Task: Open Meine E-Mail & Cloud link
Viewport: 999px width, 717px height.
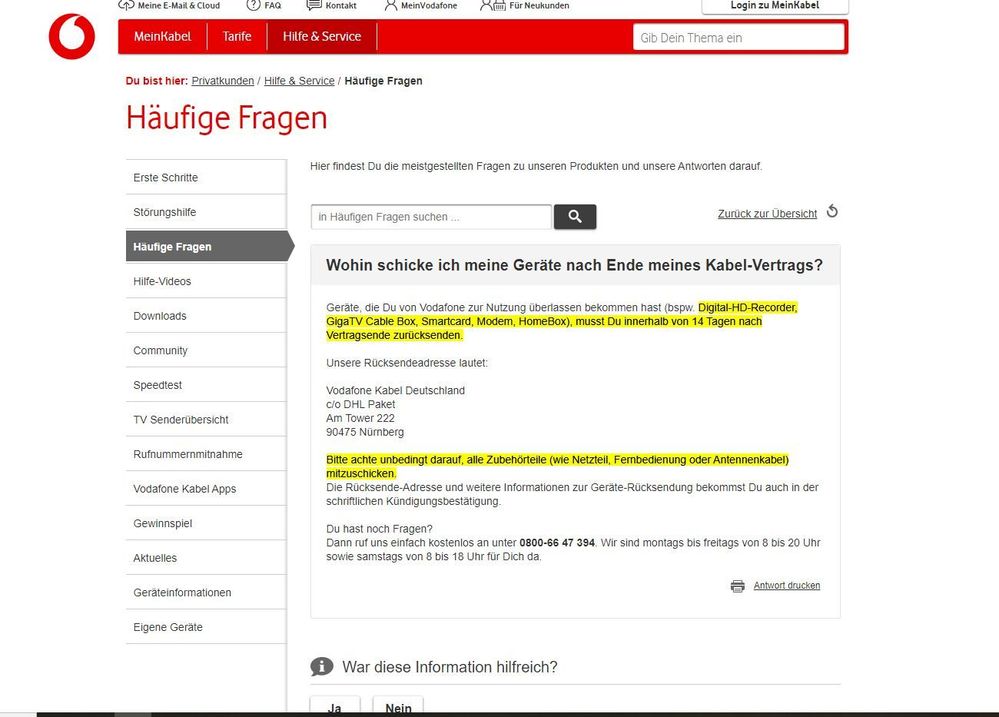Action: 169,5
